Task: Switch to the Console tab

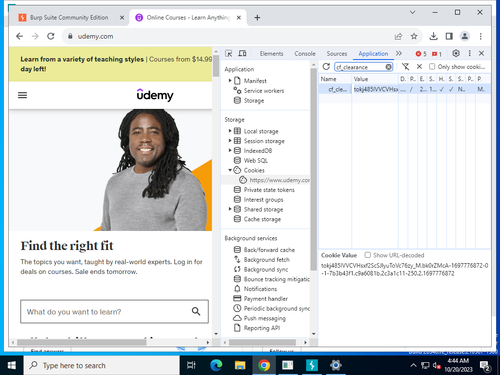Action: point(305,54)
